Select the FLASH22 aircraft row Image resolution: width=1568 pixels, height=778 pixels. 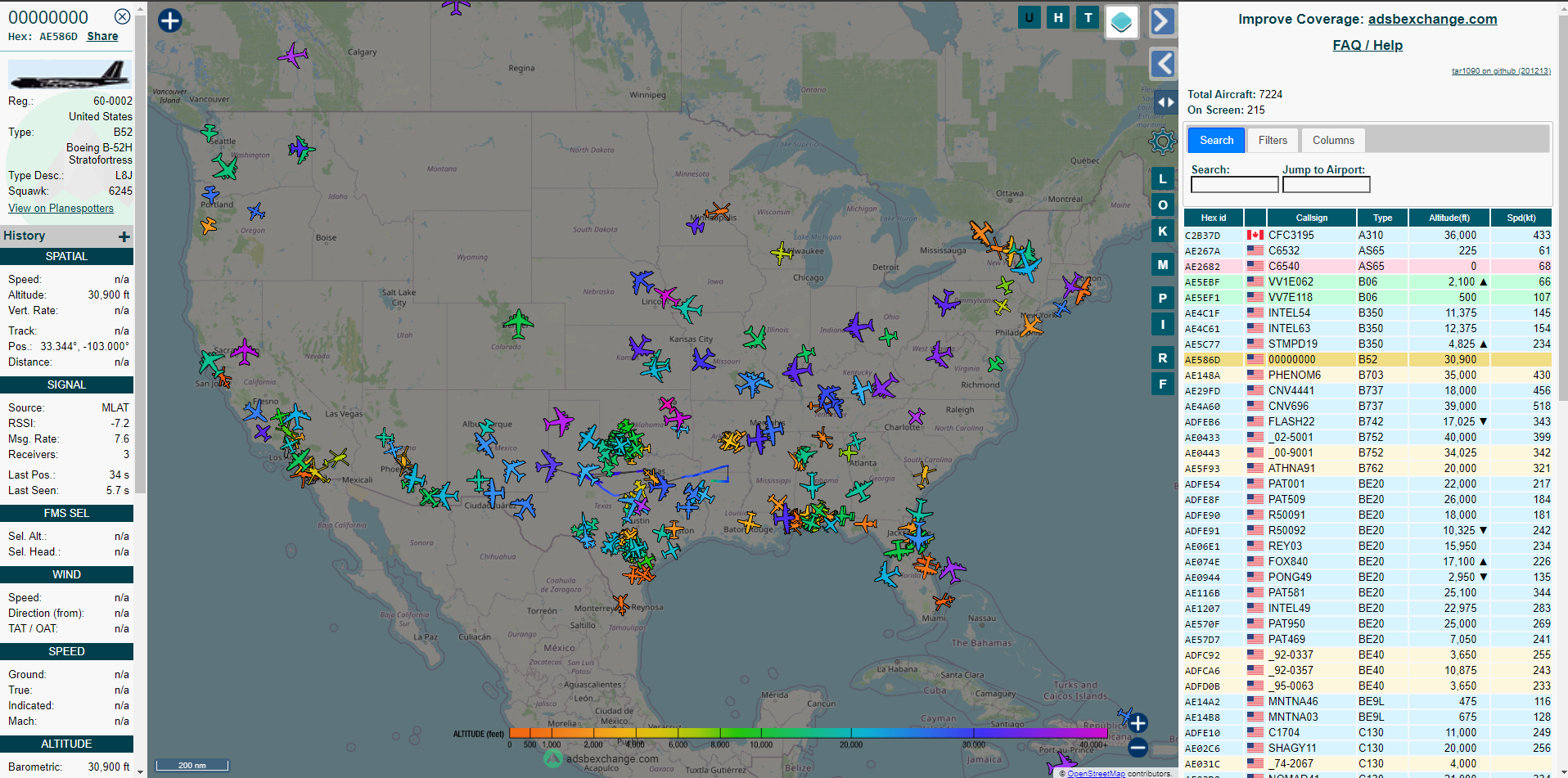pyautogui.click(x=1367, y=421)
